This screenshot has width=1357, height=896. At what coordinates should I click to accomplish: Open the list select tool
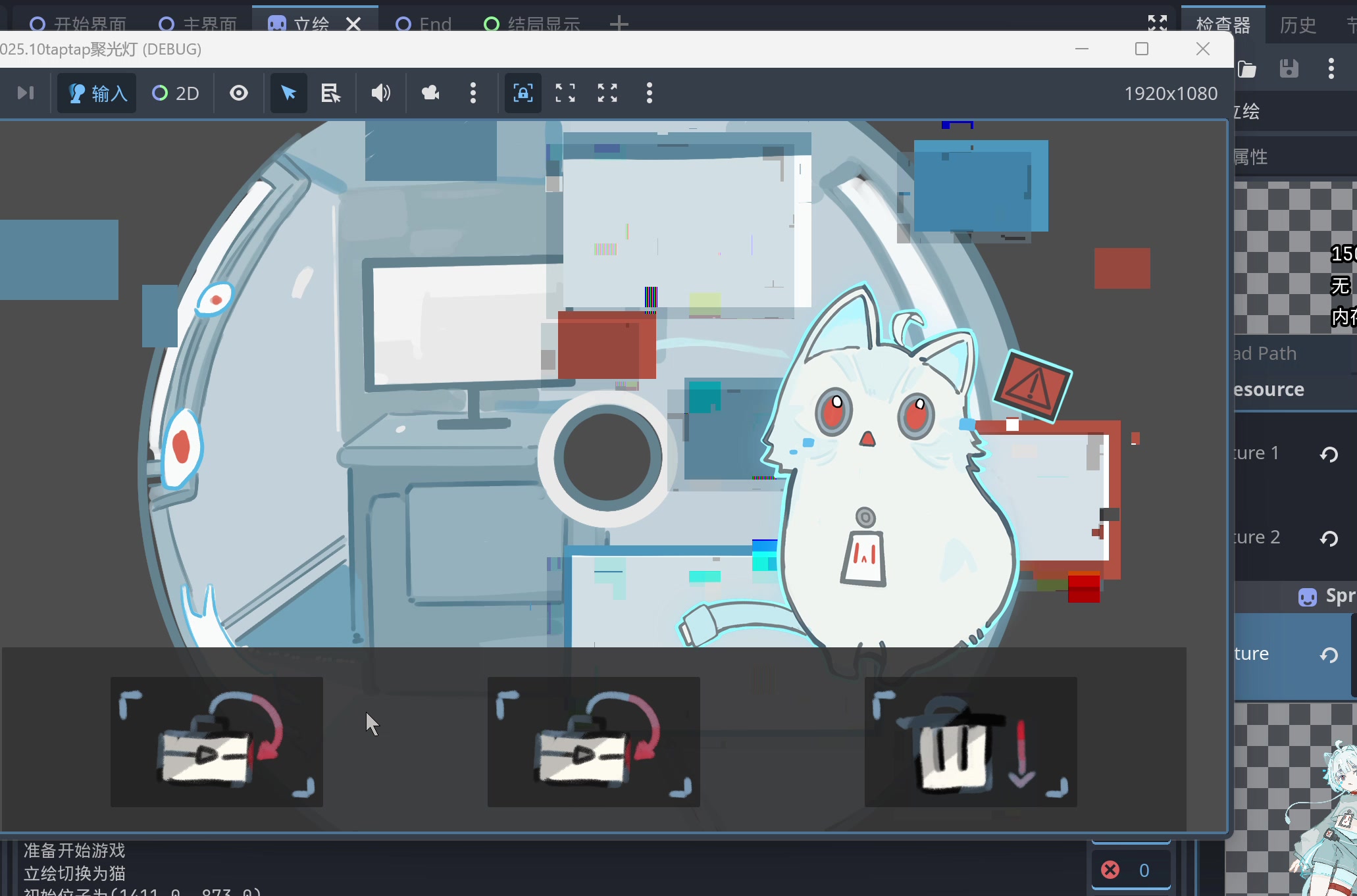click(x=330, y=93)
